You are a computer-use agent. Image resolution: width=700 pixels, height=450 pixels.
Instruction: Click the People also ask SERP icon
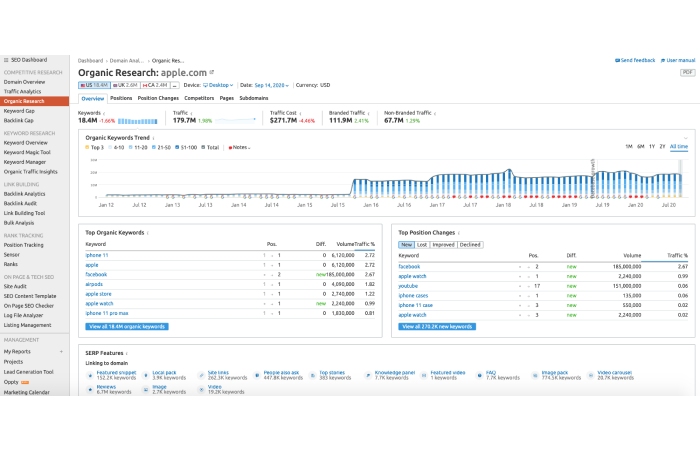click(257, 375)
